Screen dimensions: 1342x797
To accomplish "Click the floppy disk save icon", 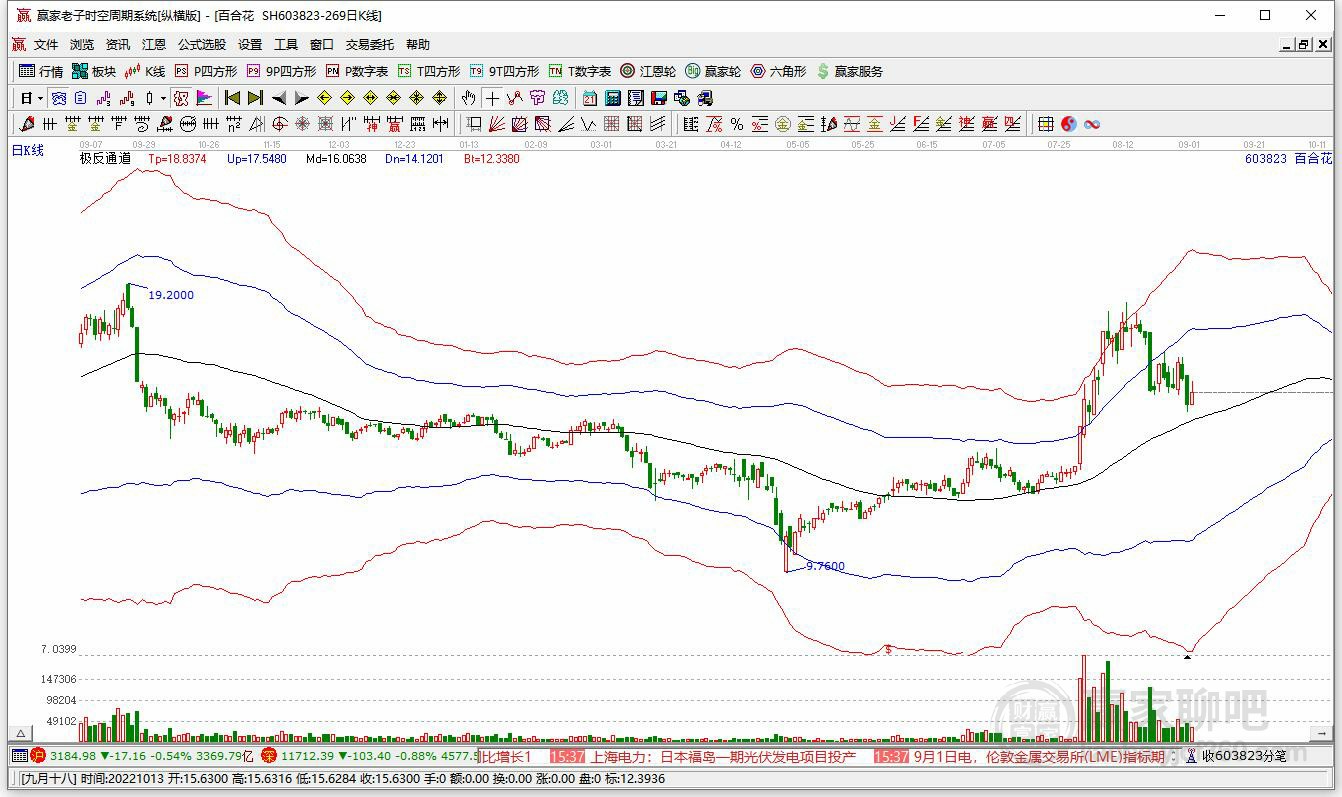I will point(659,98).
